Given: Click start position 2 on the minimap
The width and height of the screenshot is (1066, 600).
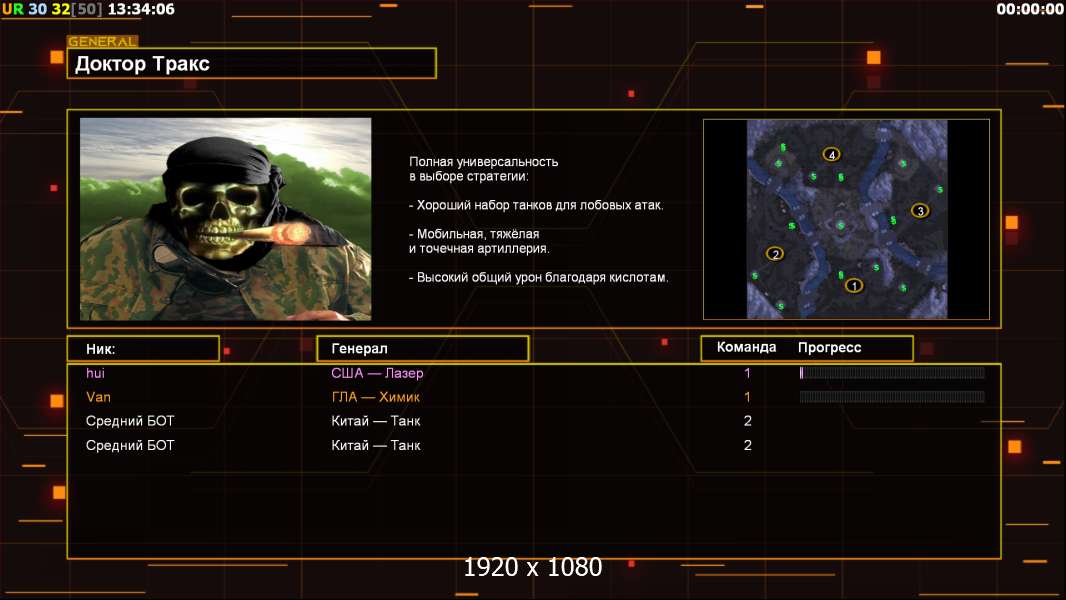Looking at the screenshot, I should point(775,254).
